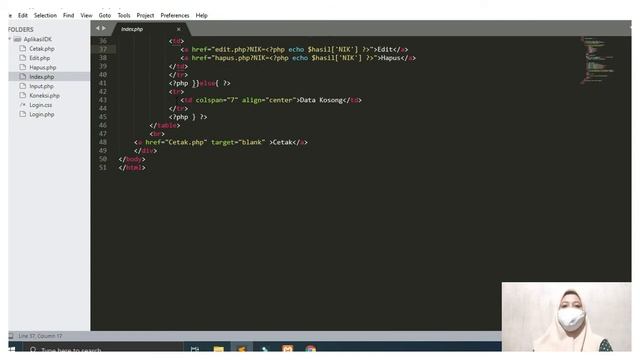640x360 pixels.
Task: Click the code minimap
Action: pyautogui.click(x=597, y=60)
